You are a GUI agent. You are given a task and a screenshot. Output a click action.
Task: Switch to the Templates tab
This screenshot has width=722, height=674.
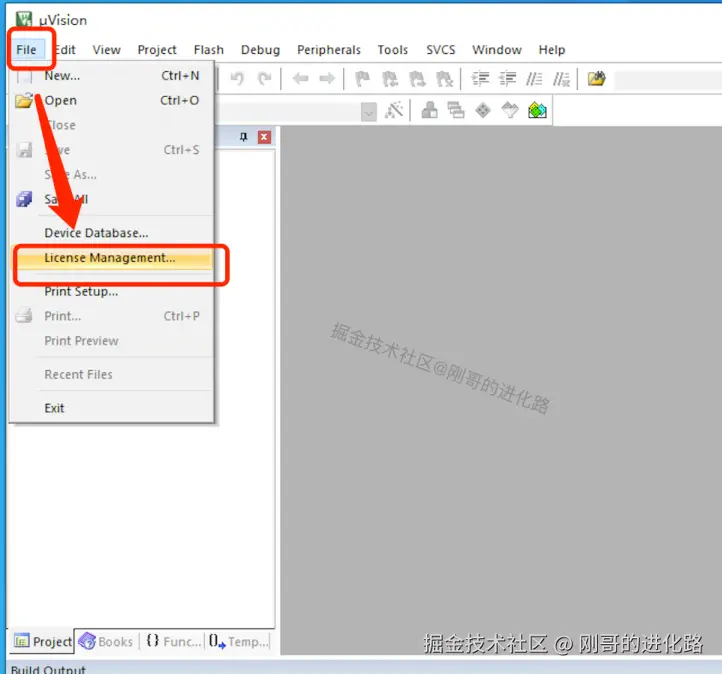(238, 641)
